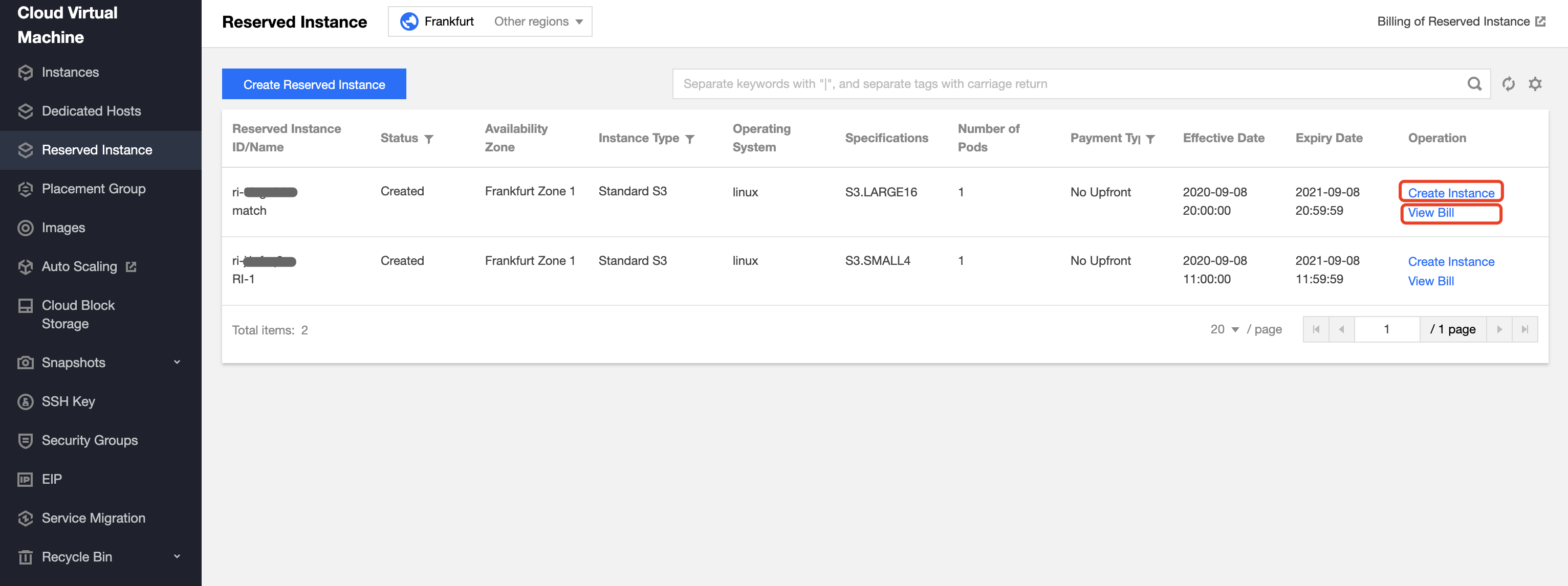The width and height of the screenshot is (1568, 586).
Task: Click the Payment Type filter icon
Action: coord(1150,139)
